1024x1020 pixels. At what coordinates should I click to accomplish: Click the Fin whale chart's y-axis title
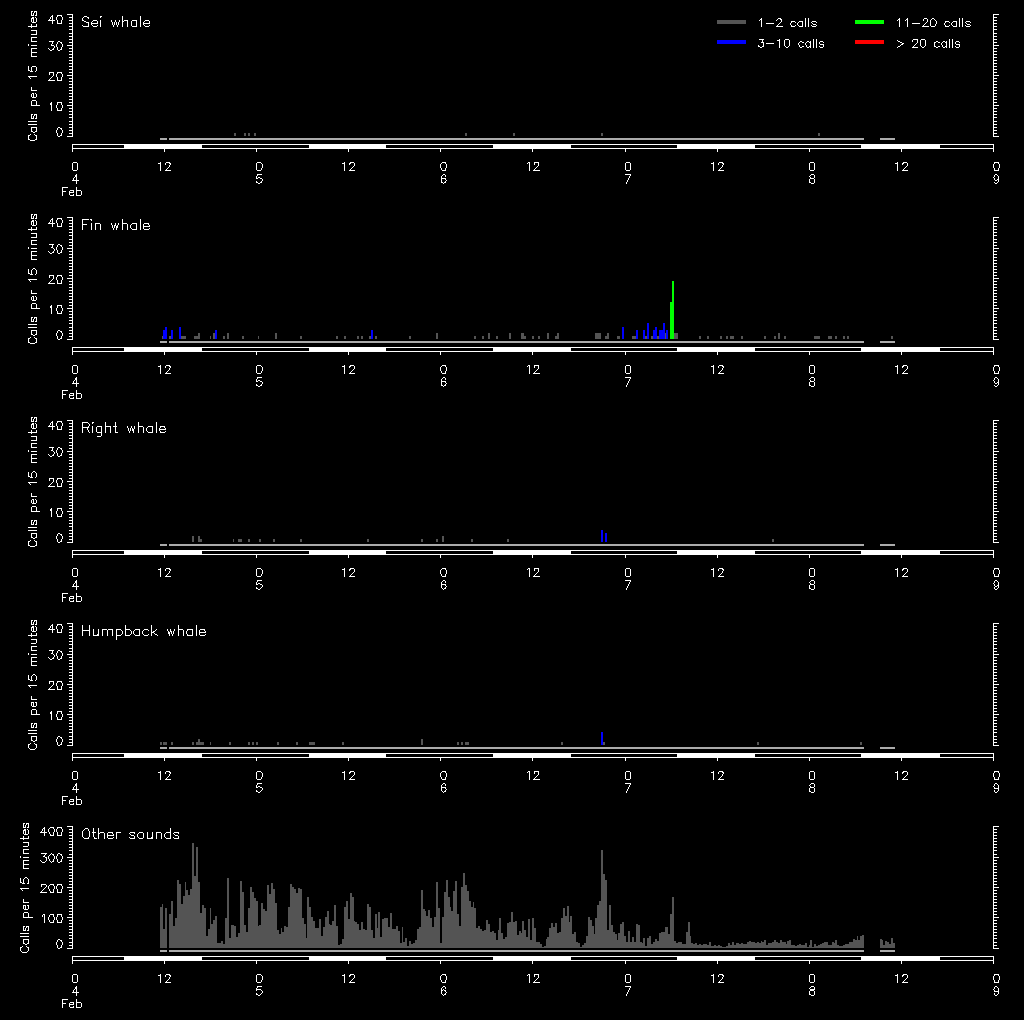(33, 278)
